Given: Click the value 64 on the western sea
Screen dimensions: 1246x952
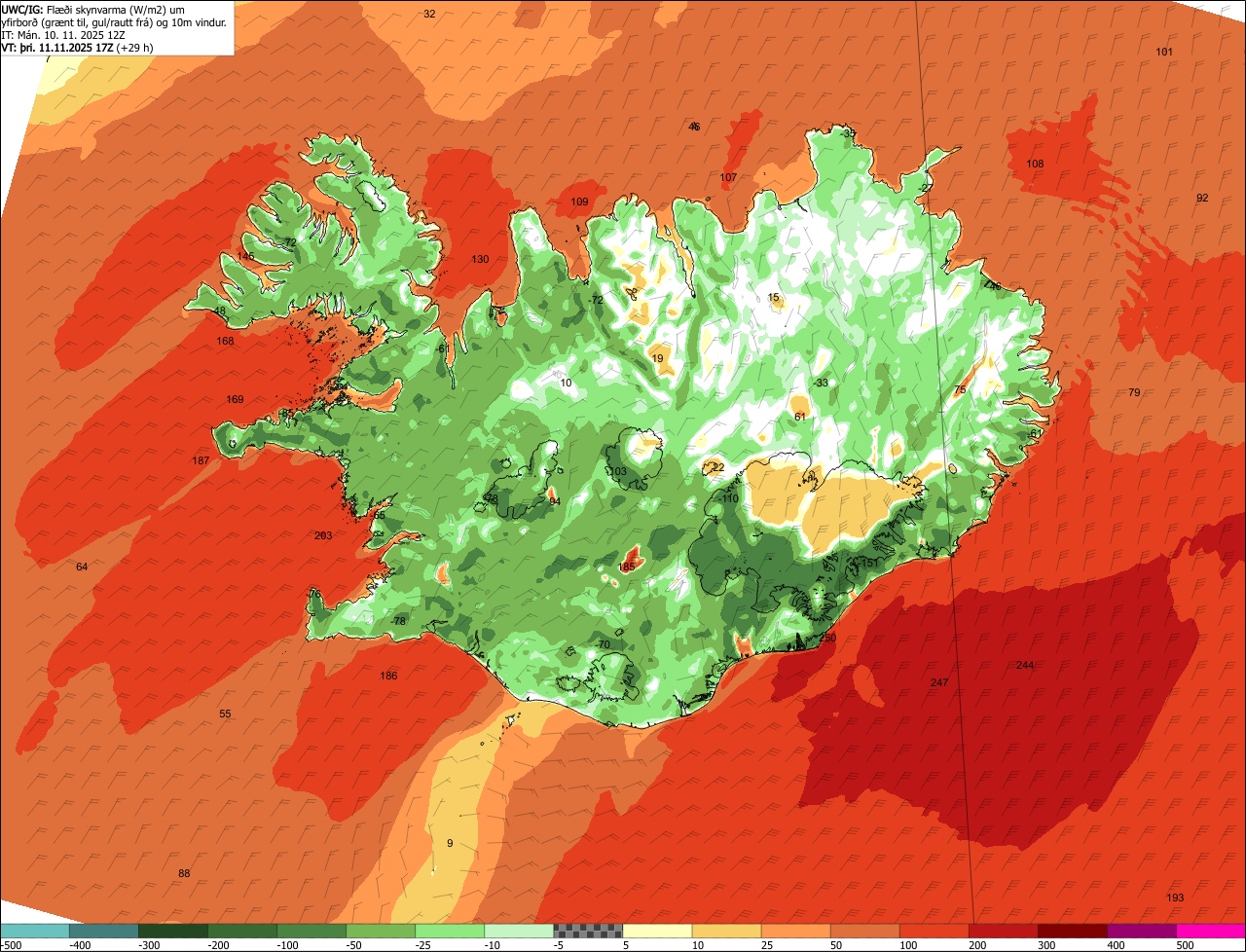Looking at the screenshot, I should tap(82, 567).
